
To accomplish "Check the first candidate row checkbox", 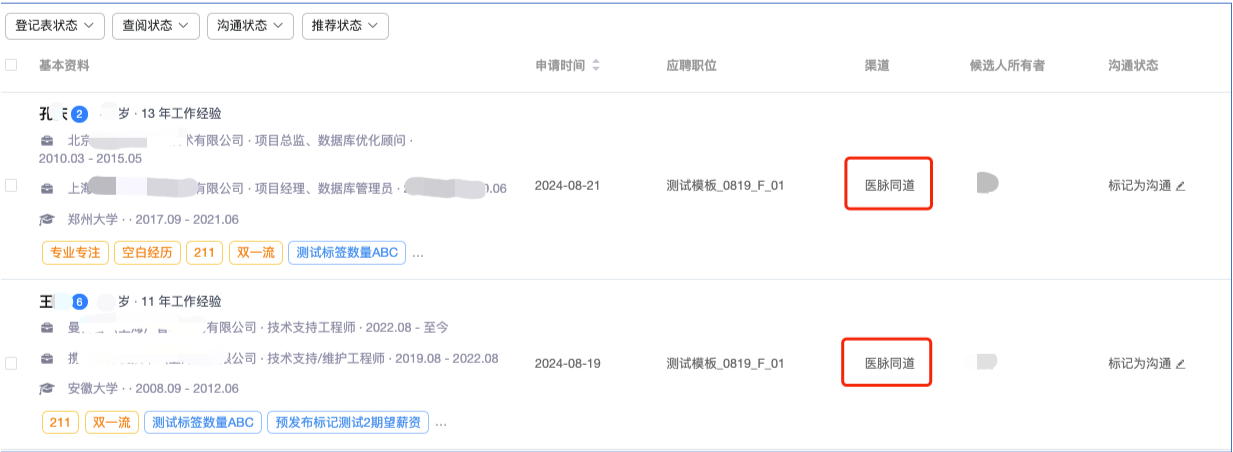I will point(11,186).
